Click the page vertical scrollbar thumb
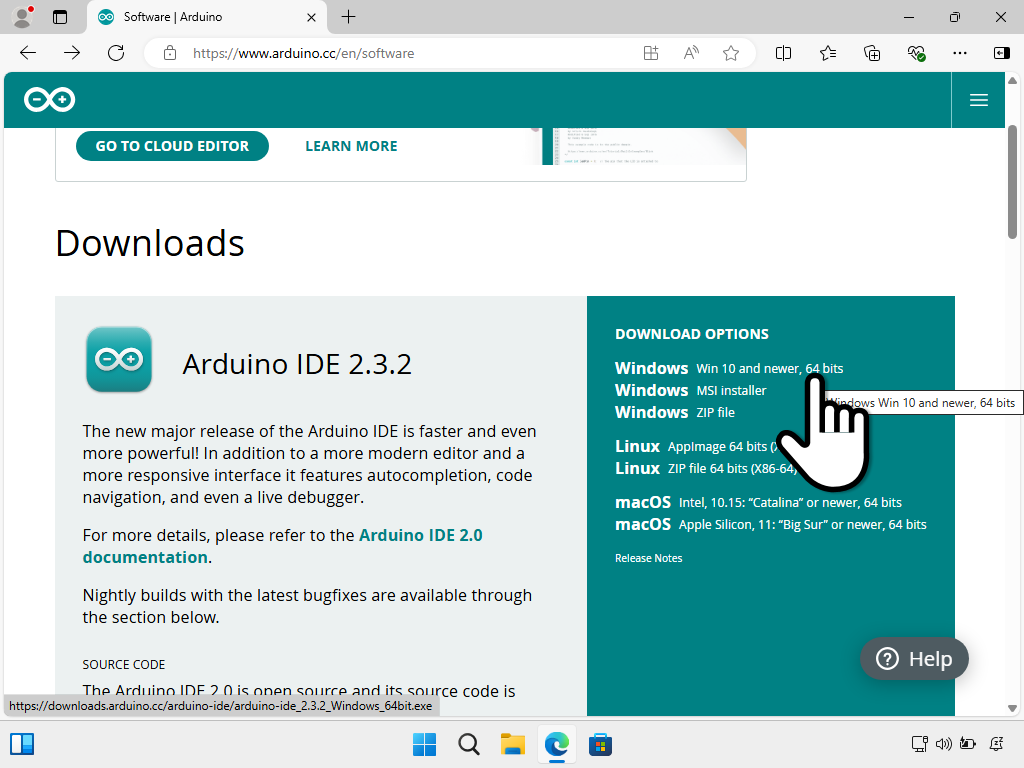1024x768 pixels. point(1012,182)
